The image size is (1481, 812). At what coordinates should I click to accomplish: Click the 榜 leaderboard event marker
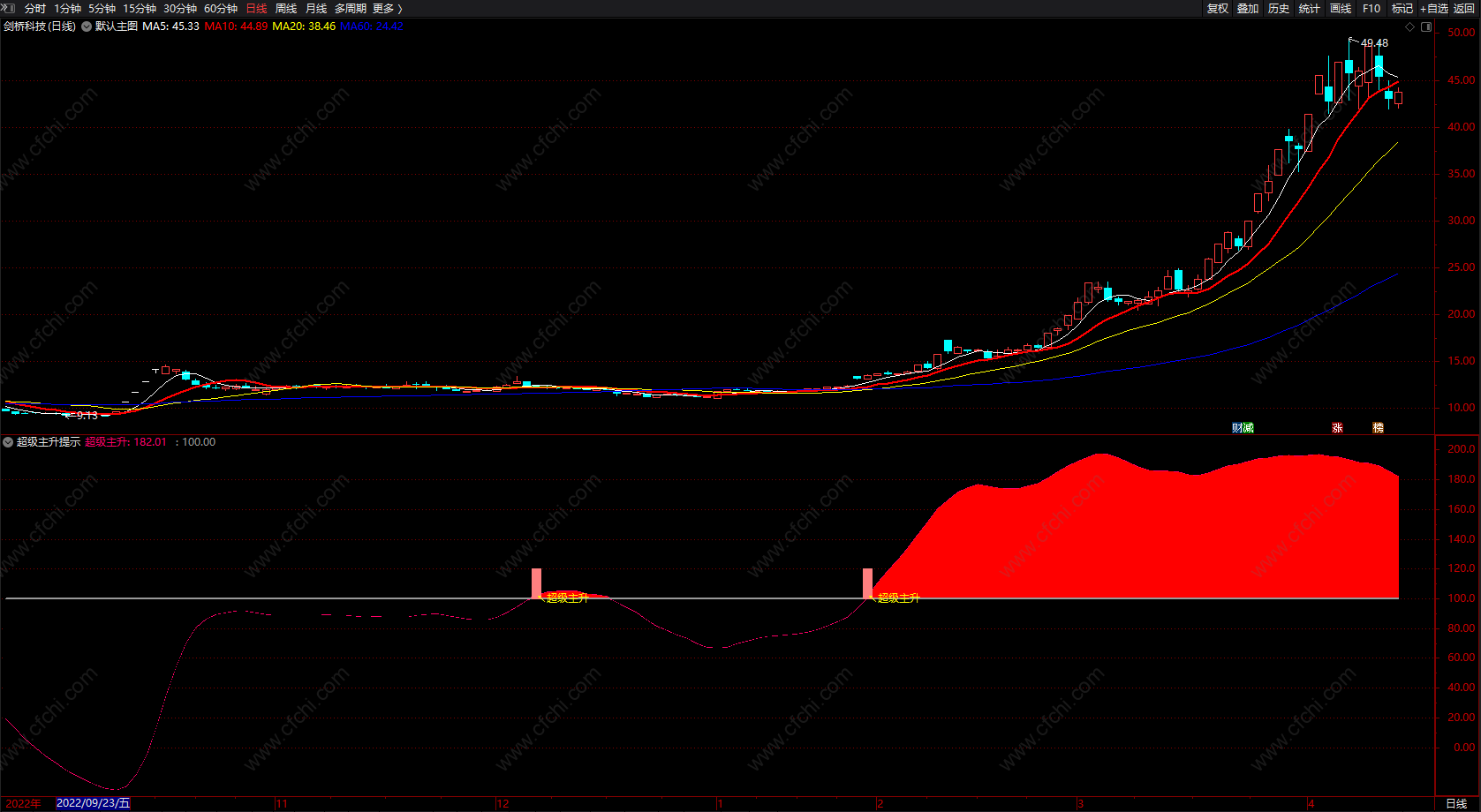click(x=1379, y=428)
